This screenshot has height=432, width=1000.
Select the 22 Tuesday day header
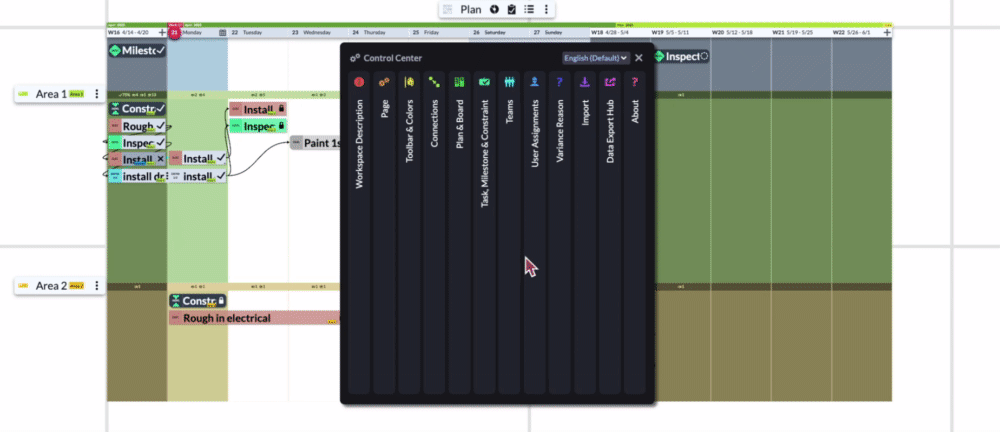click(258, 32)
